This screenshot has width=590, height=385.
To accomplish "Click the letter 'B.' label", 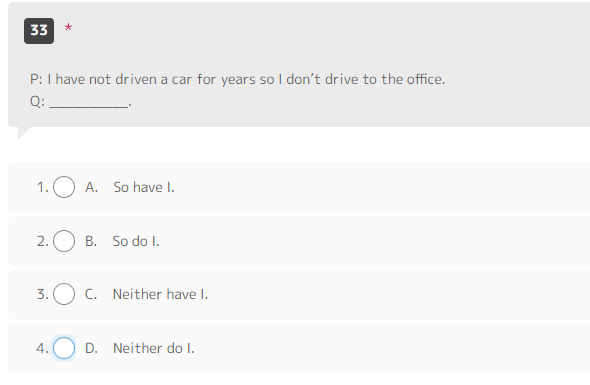I will pyautogui.click(x=91, y=241).
